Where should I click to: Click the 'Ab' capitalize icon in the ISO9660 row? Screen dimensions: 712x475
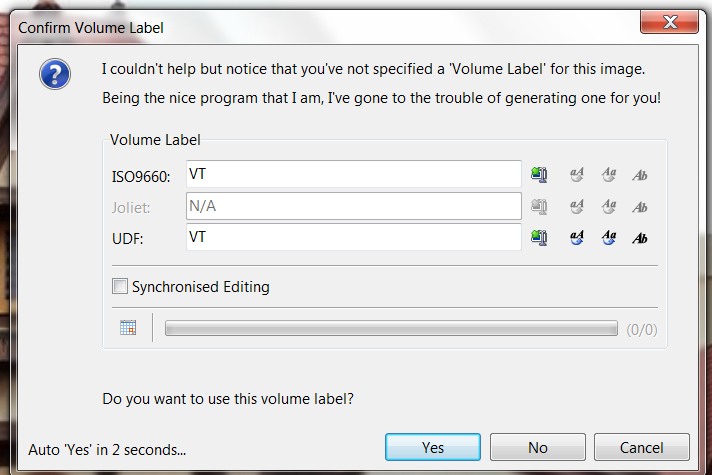640,175
